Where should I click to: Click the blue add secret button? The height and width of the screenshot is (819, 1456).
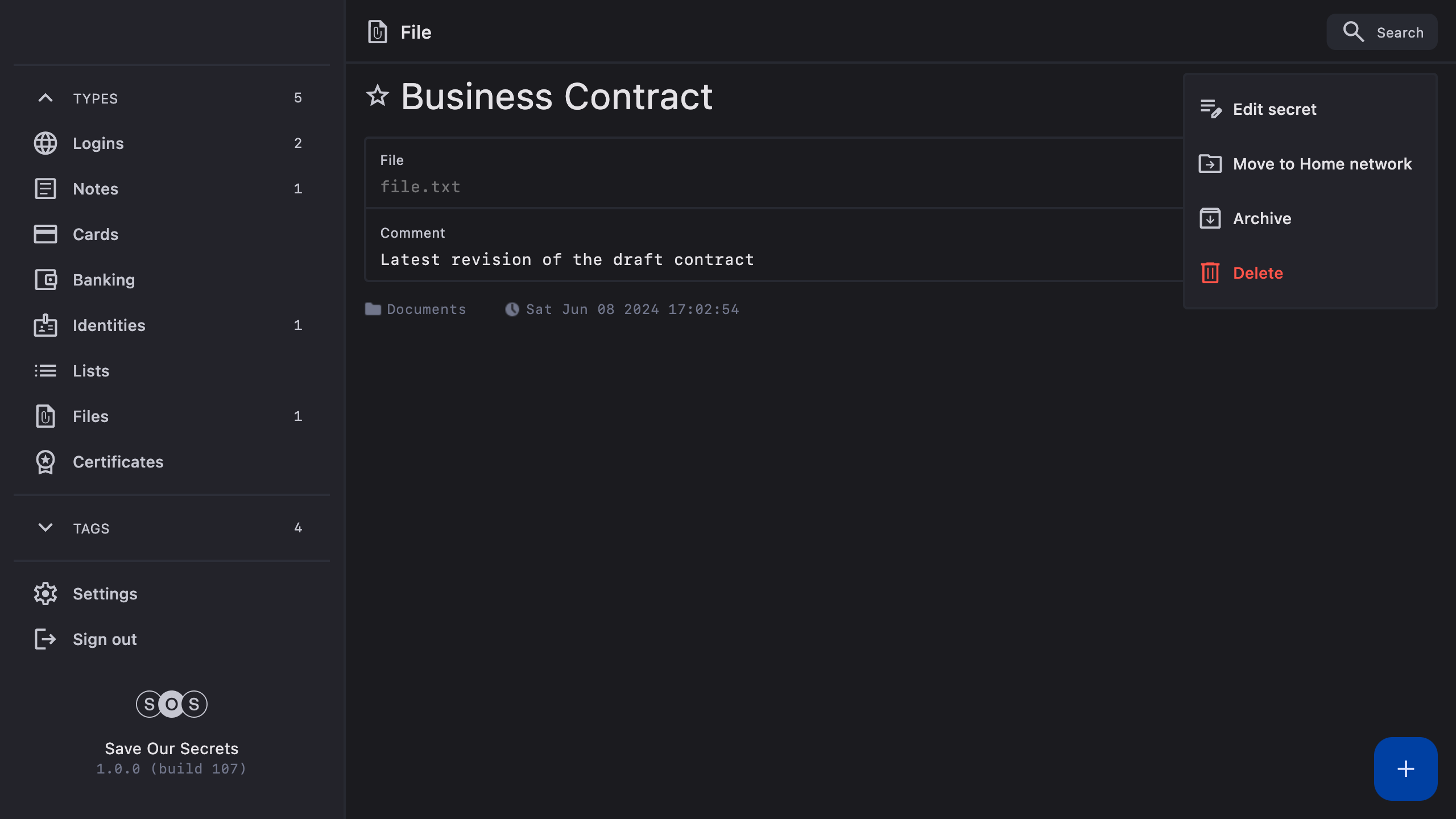point(1405,769)
